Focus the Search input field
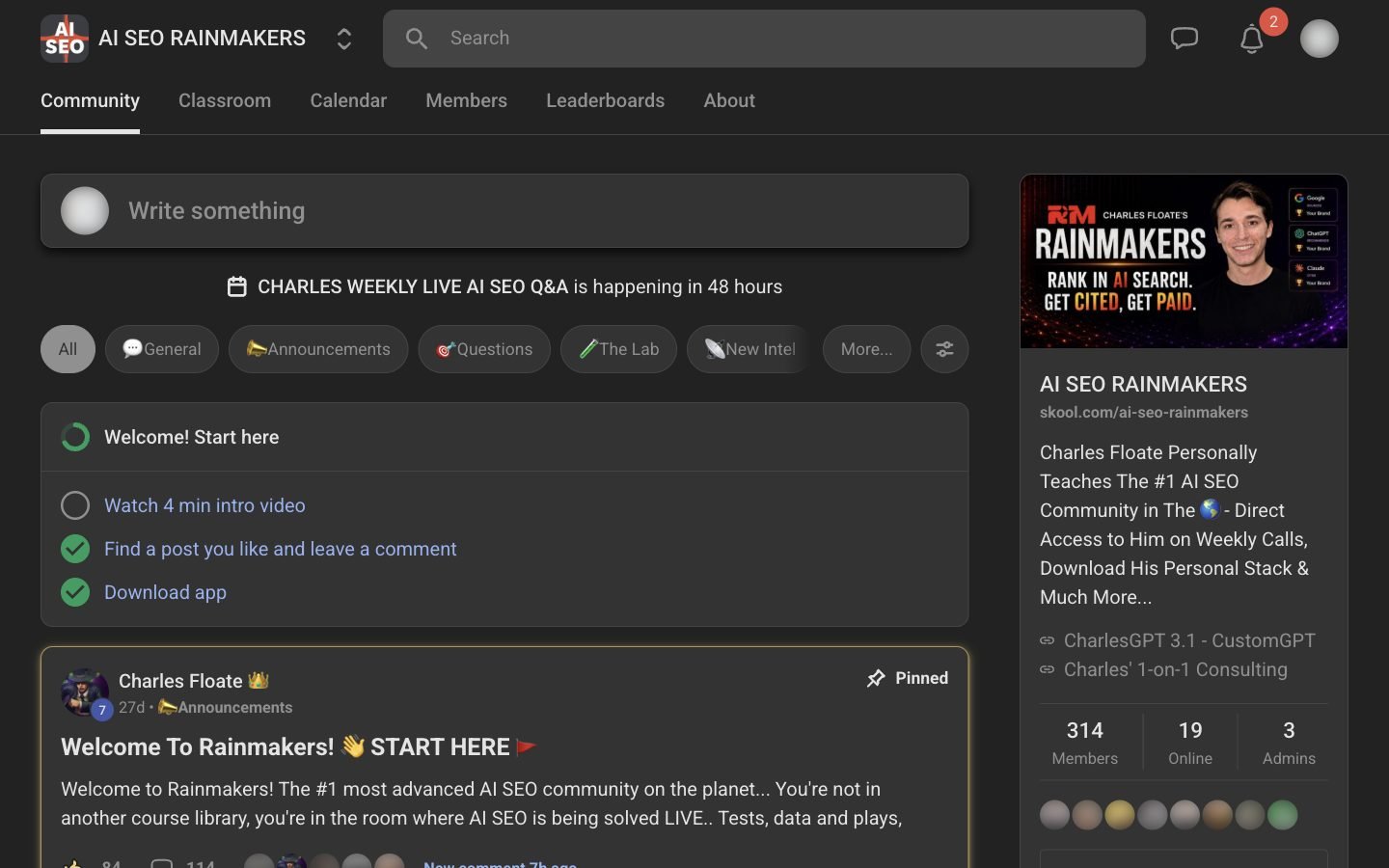Viewport: 1389px width, 868px height. pyautogui.click(x=764, y=39)
